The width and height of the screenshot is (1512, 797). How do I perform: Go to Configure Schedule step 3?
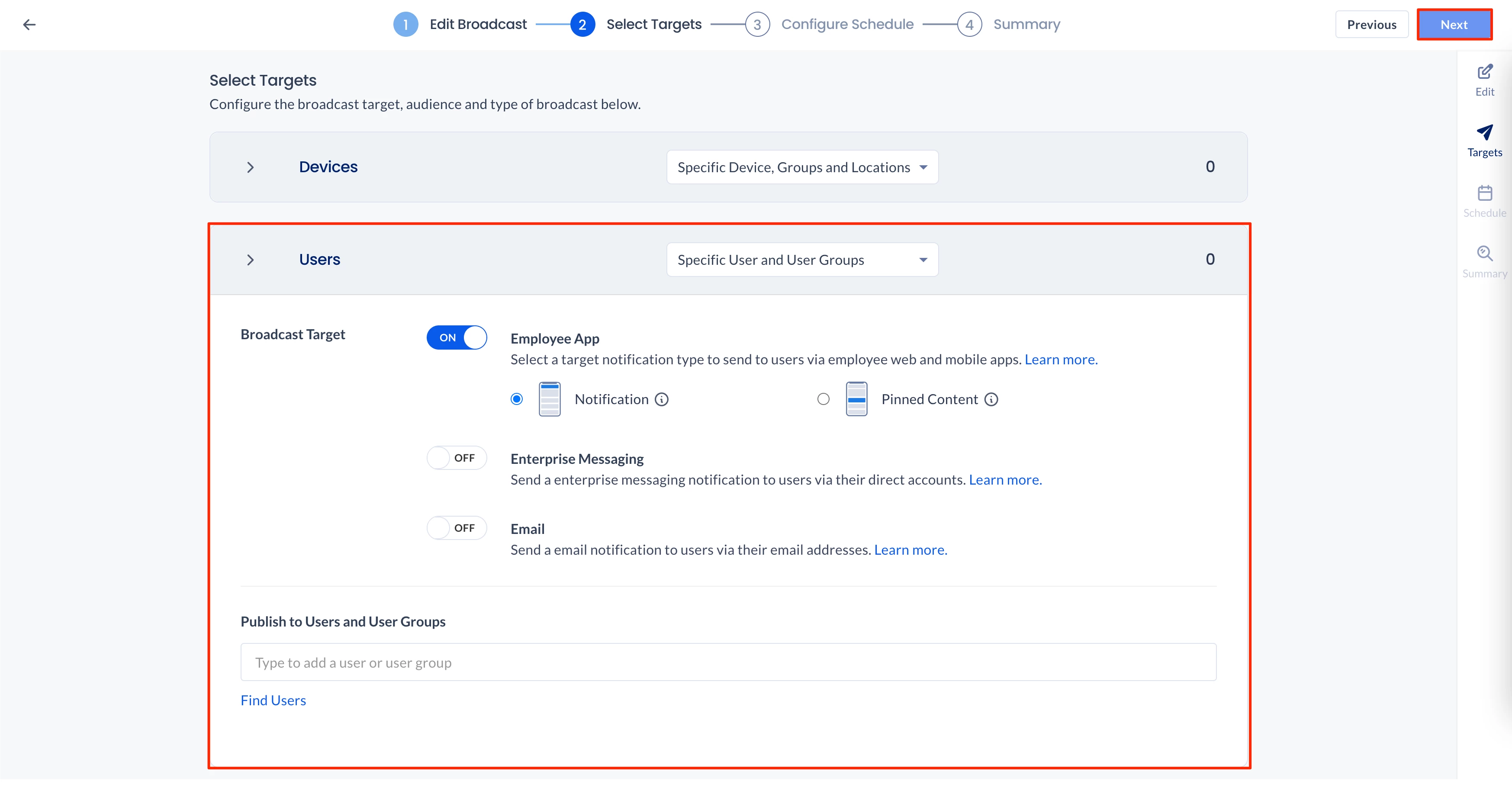[x=757, y=25]
